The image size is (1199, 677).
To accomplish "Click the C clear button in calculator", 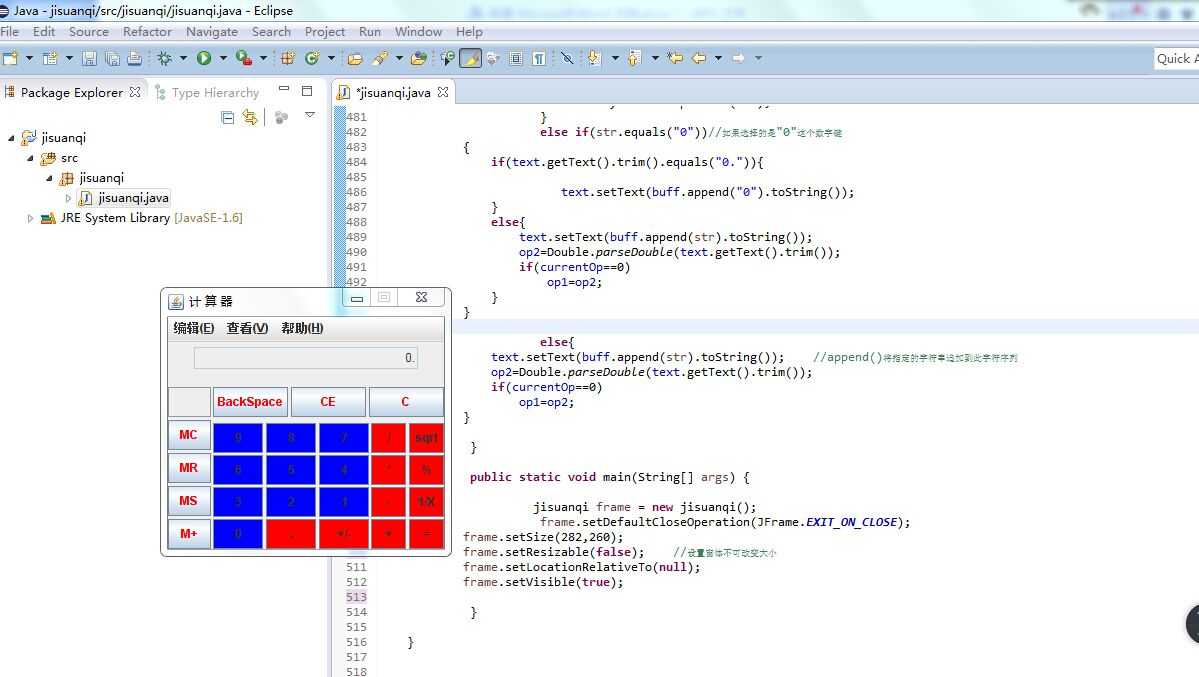I will click(x=406, y=402).
